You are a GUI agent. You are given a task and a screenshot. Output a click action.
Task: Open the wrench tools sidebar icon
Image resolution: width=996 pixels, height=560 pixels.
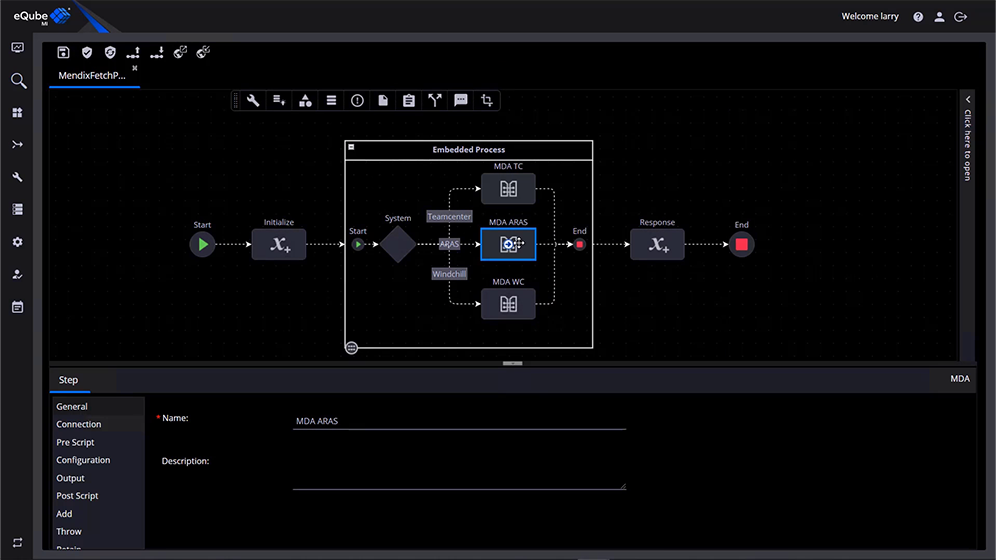(x=17, y=177)
